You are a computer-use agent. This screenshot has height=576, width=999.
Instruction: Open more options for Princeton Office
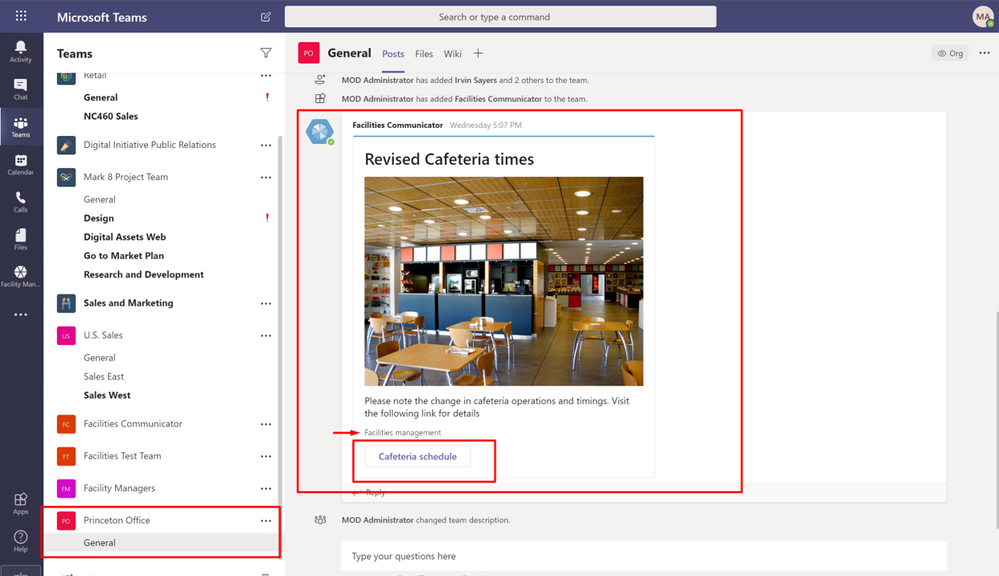(x=266, y=521)
